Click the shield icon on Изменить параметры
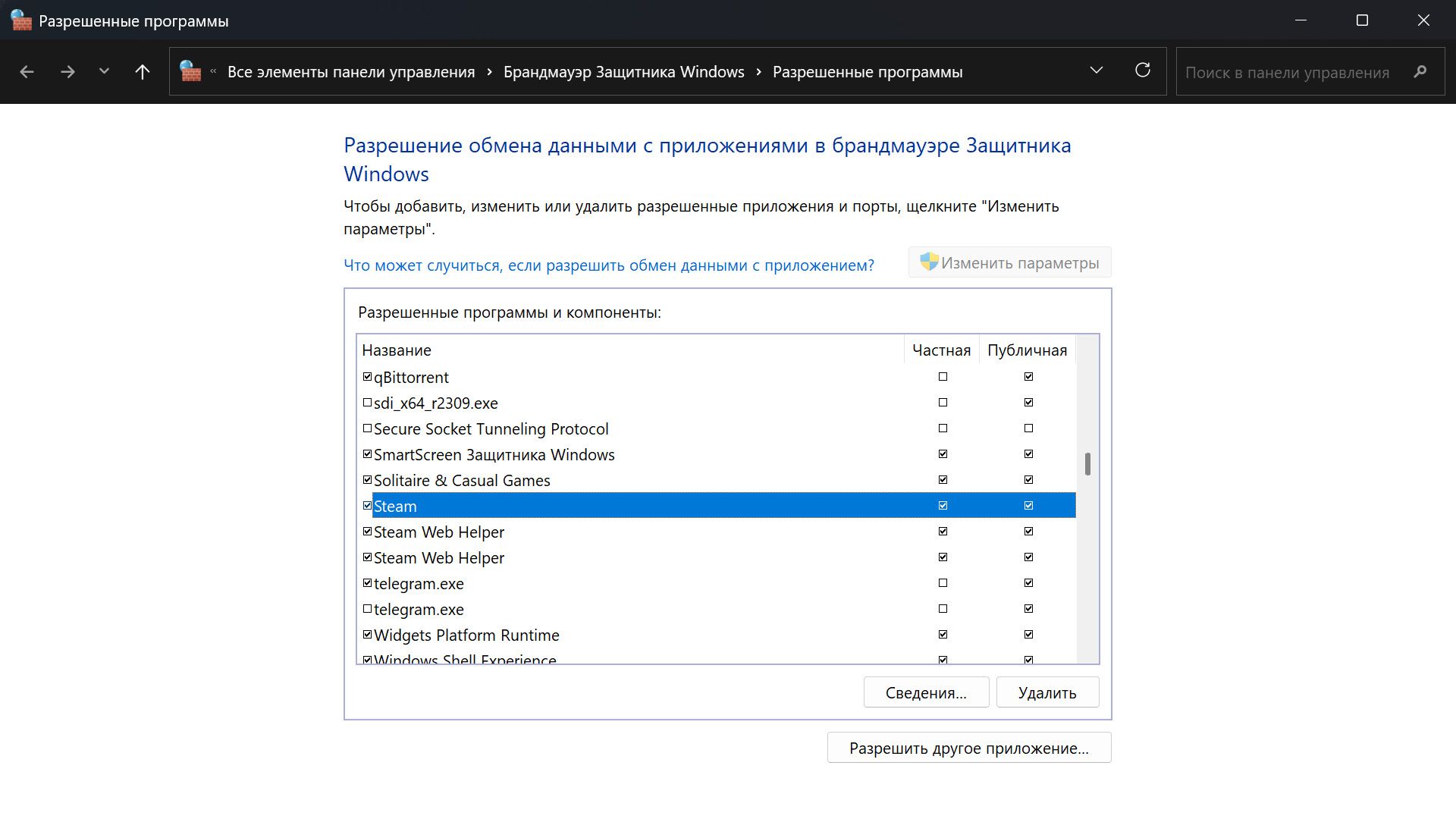The width and height of the screenshot is (1456, 819). [929, 262]
